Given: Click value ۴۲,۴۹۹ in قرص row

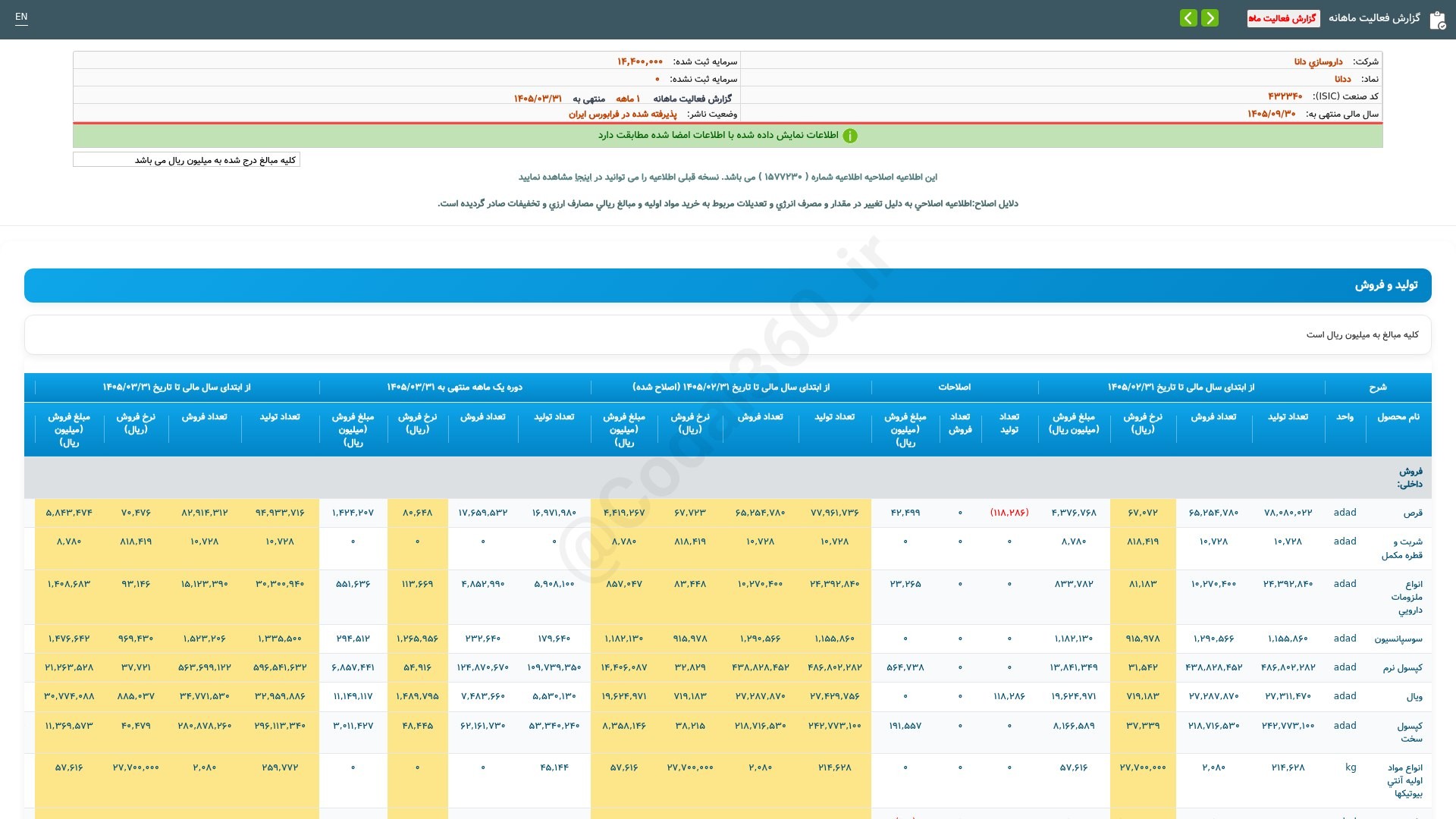Looking at the screenshot, I should coord(905,513).
